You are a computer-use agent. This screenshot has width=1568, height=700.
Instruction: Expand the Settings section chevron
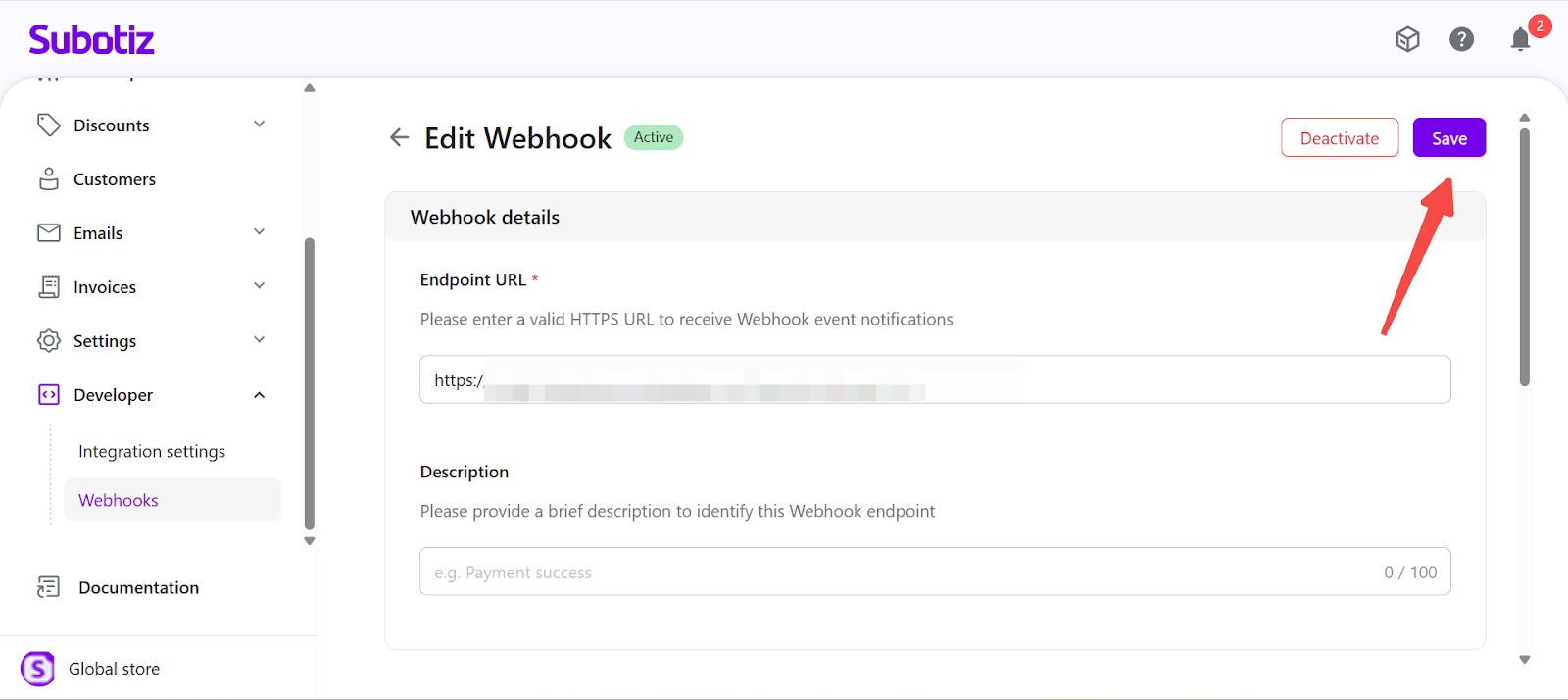[x=260, y=340]
